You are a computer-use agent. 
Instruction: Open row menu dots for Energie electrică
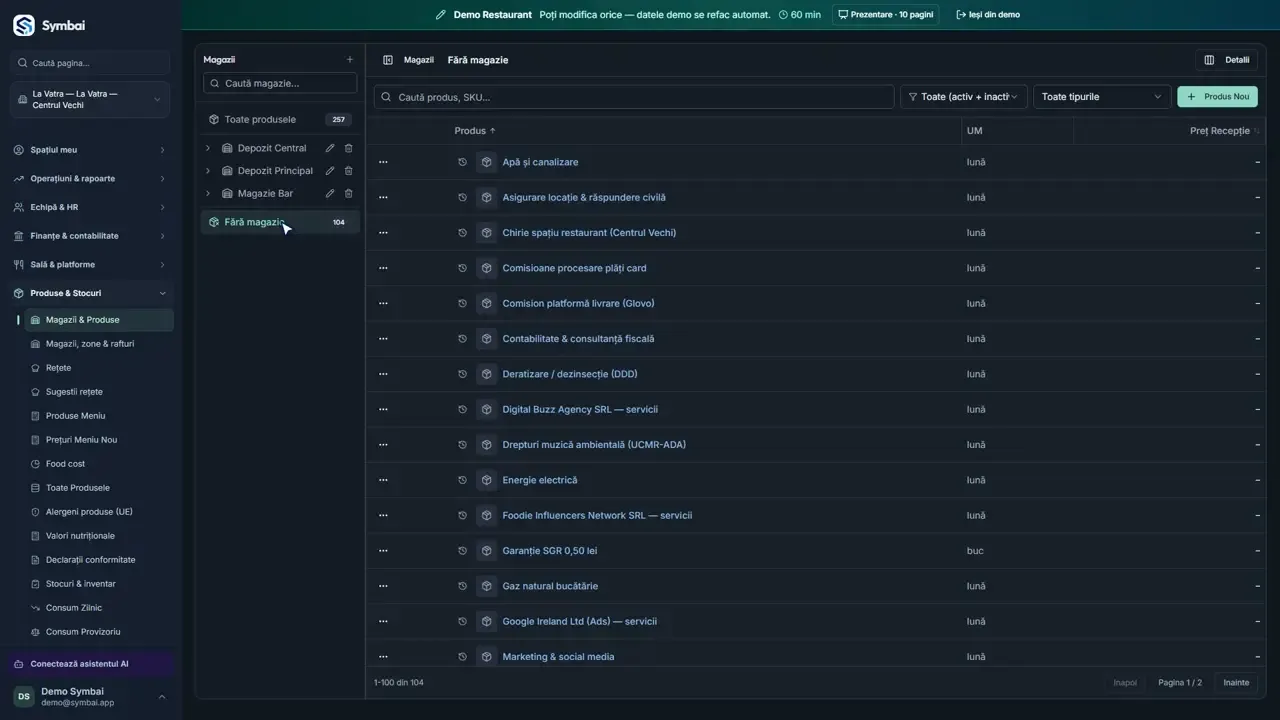pyautogui.click(x=383, y=480)
